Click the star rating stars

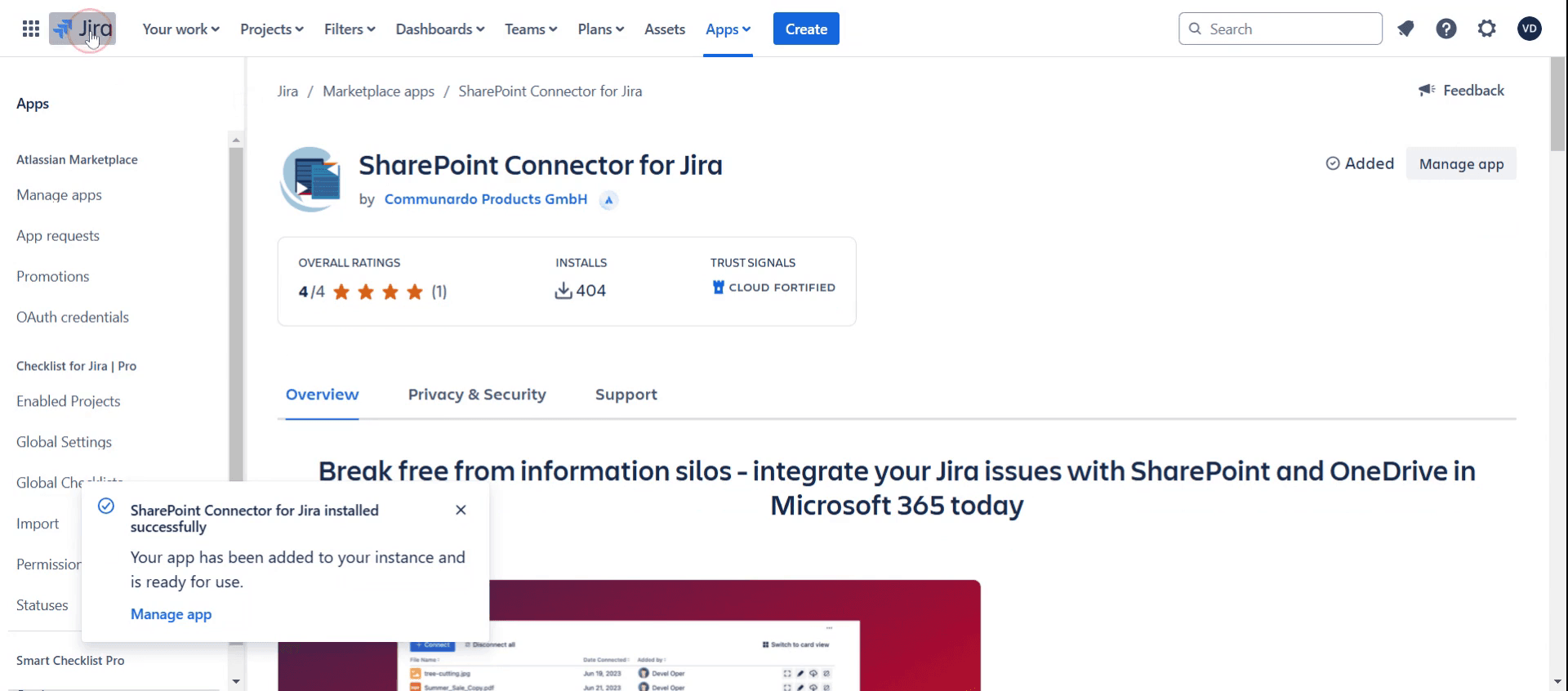point(378,292)
